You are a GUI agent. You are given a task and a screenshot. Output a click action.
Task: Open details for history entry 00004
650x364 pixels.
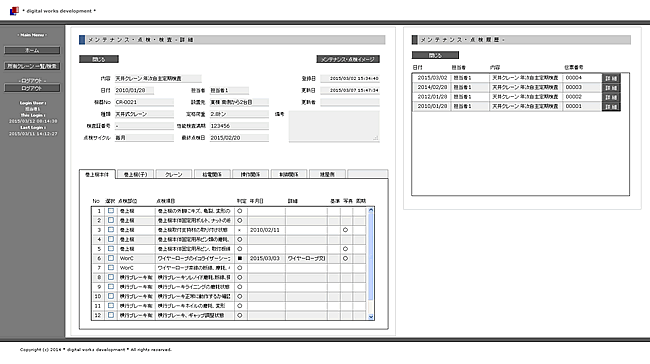click(x=611, y=78)
